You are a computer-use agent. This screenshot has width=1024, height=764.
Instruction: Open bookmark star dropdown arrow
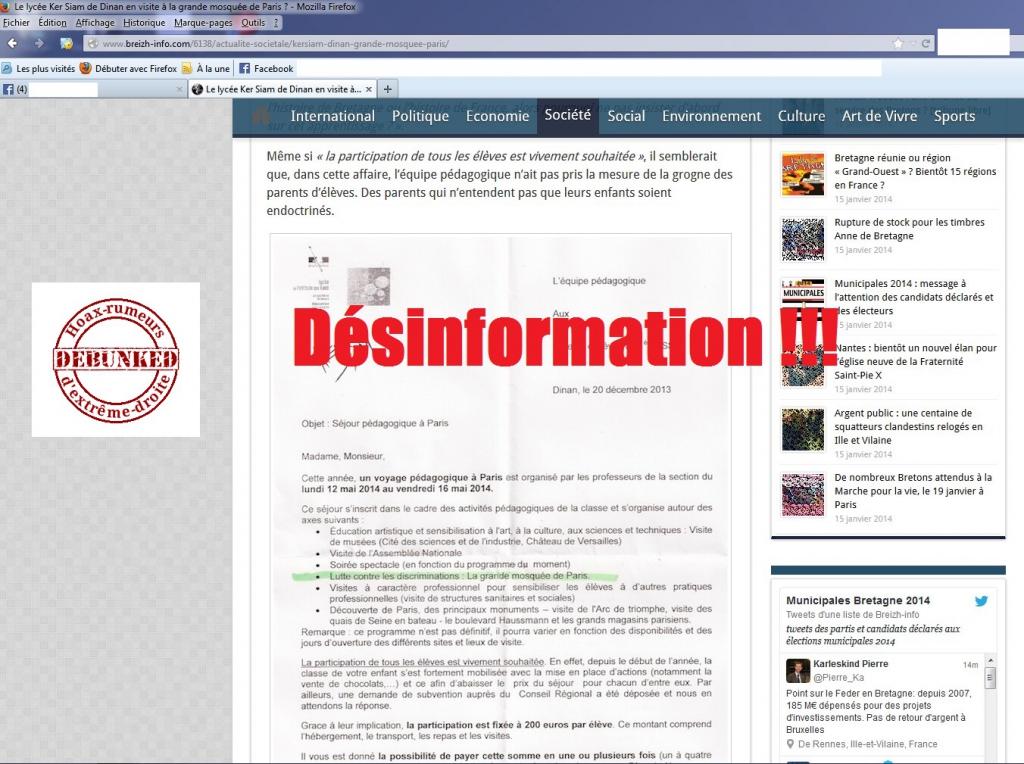point(912,44)
